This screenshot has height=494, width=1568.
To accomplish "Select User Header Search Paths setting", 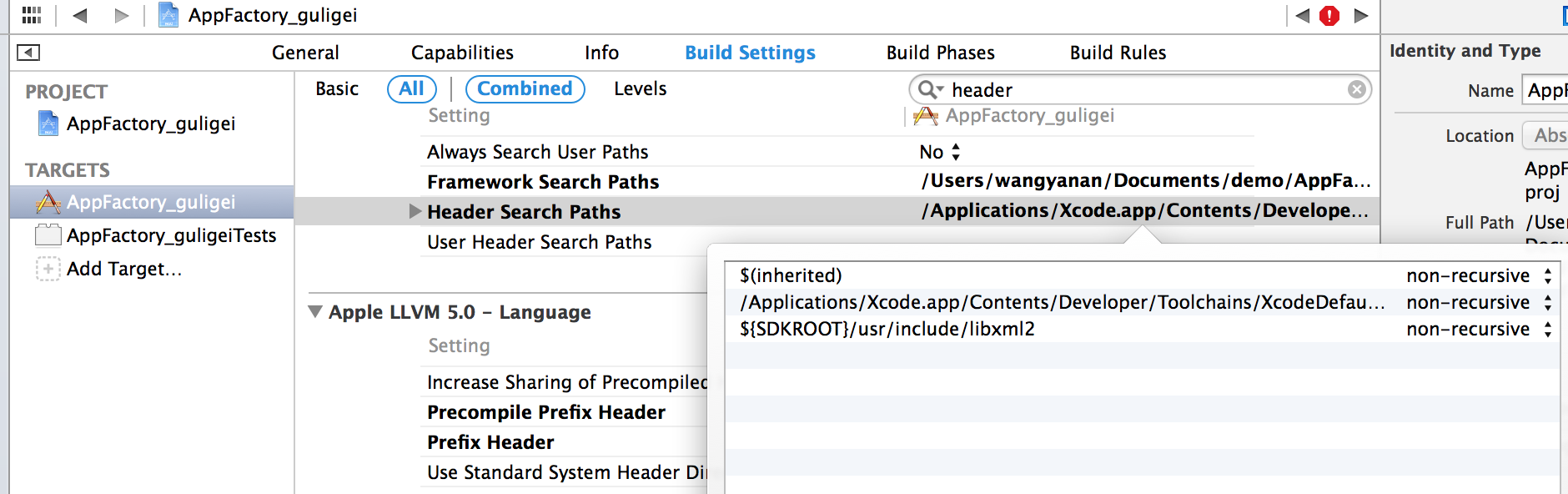I will (x=540, y=242).
